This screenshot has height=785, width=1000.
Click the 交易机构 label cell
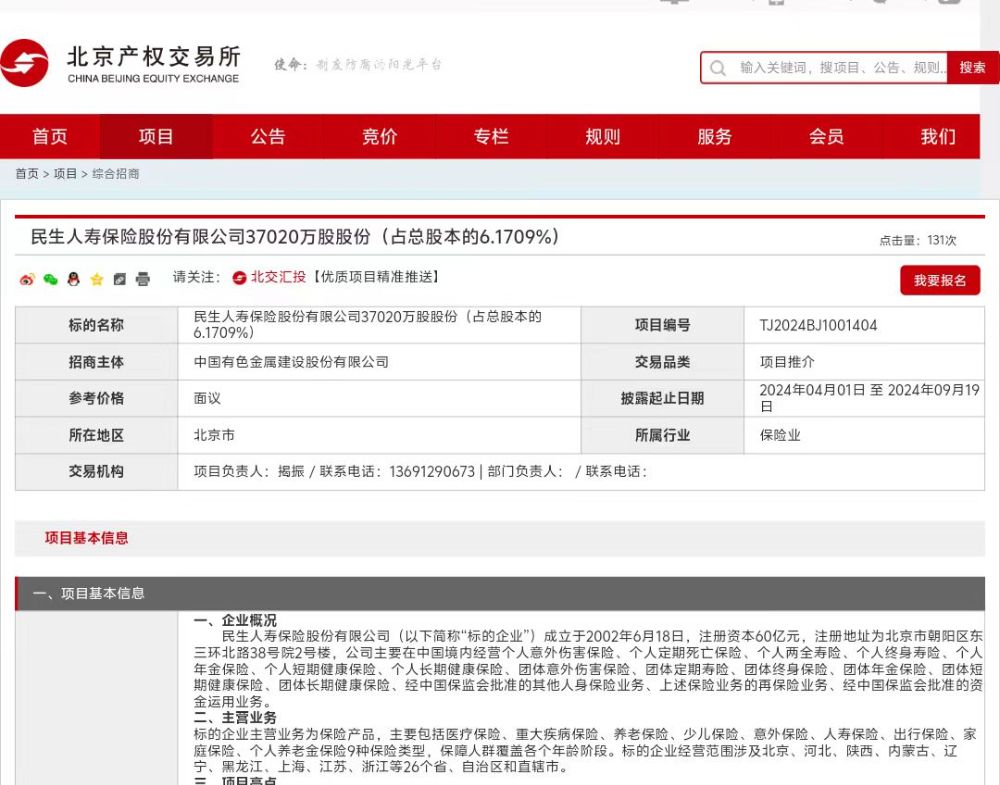[96, 471]
